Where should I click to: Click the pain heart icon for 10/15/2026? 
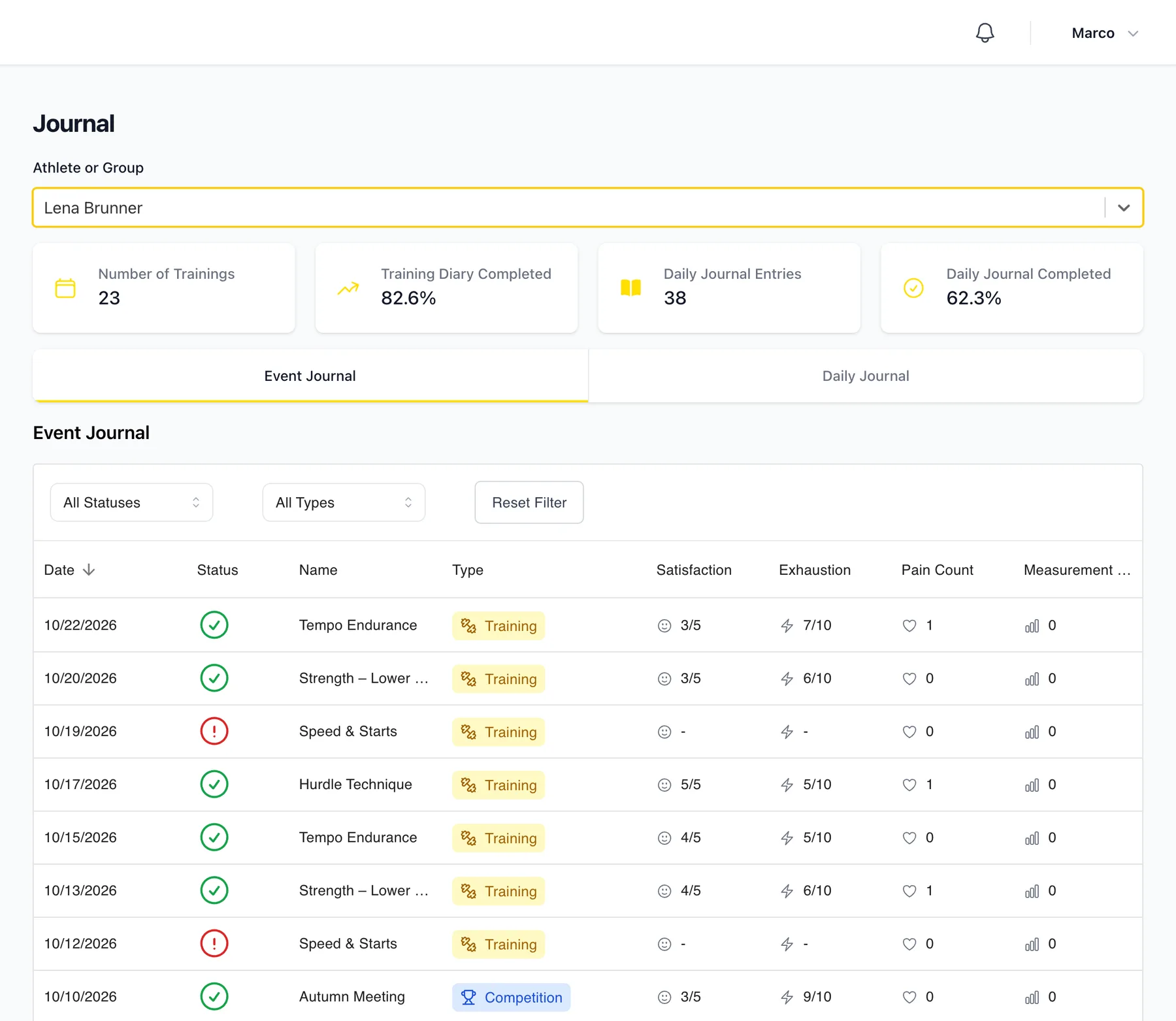click(909, 837)
